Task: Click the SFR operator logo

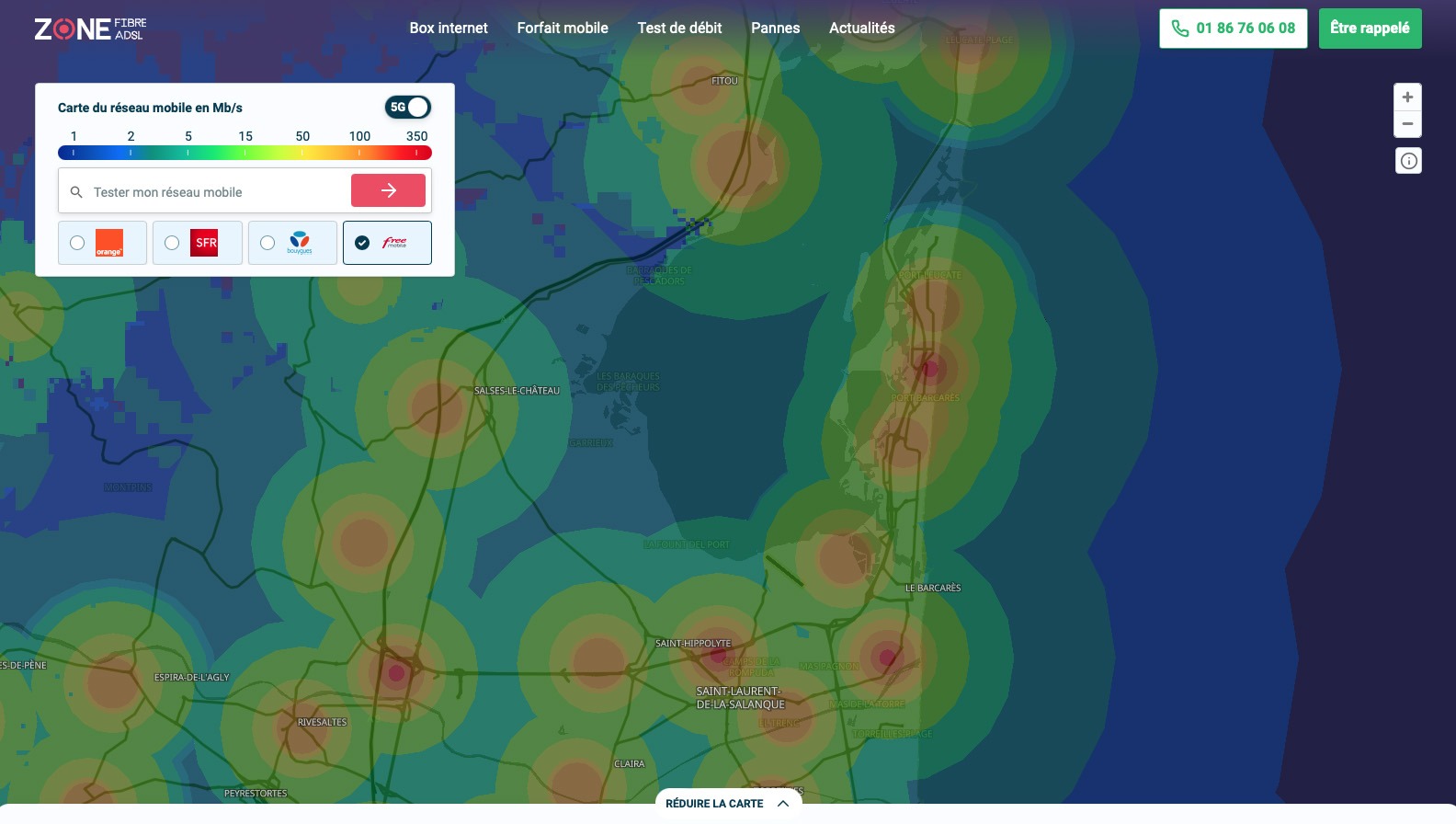Action: coord(204,243)
